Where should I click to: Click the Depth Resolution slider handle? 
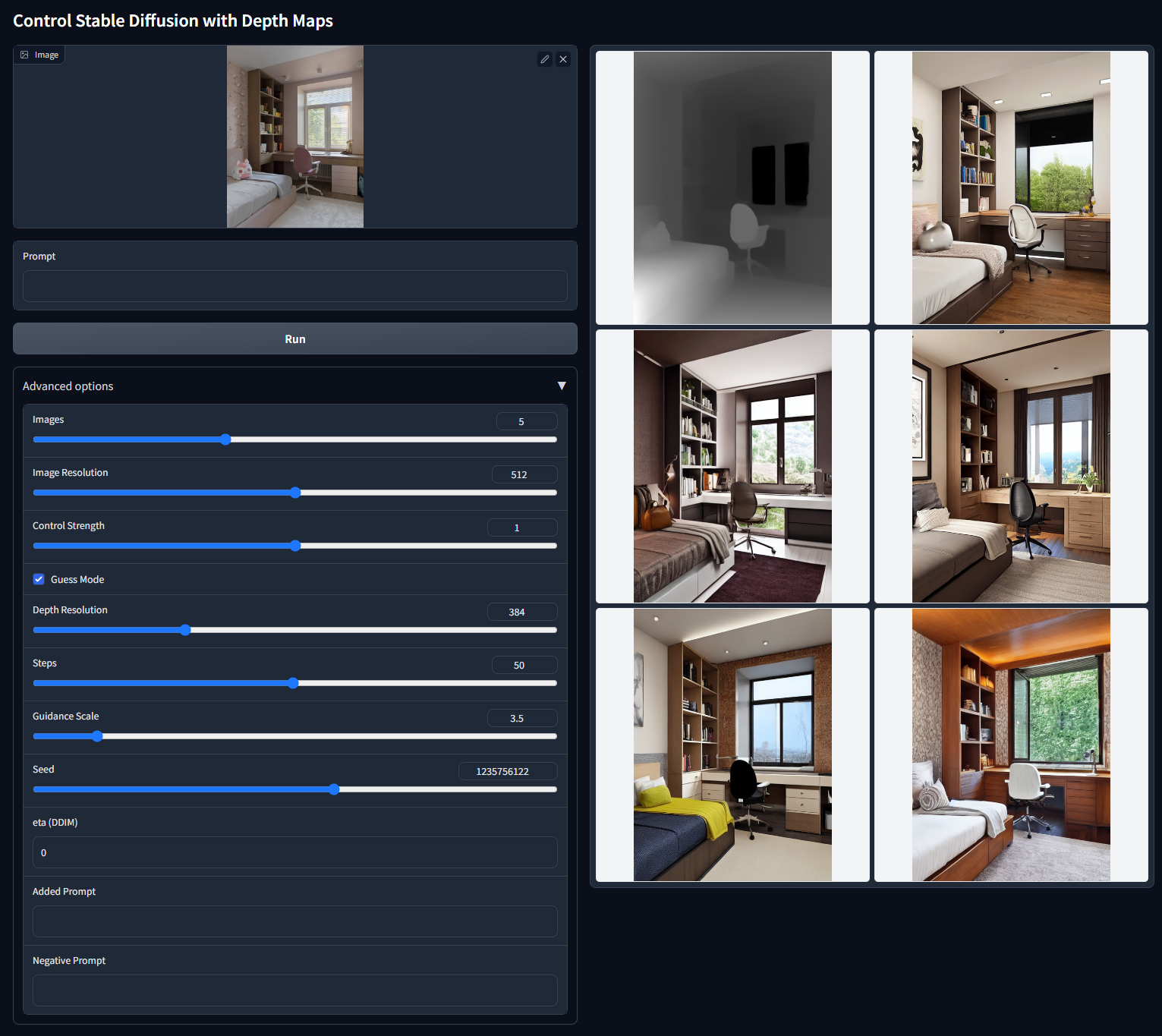[x=185, y=630]
